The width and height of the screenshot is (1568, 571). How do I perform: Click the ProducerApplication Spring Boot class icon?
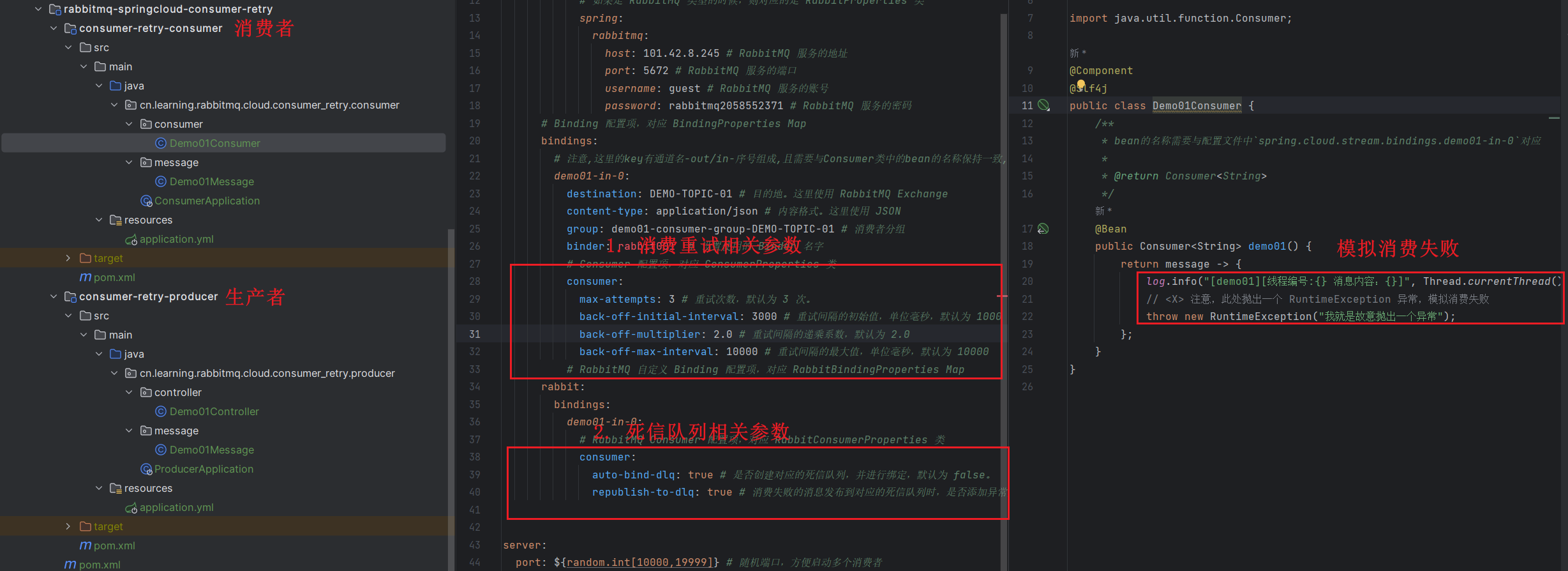tap(146, 469)
